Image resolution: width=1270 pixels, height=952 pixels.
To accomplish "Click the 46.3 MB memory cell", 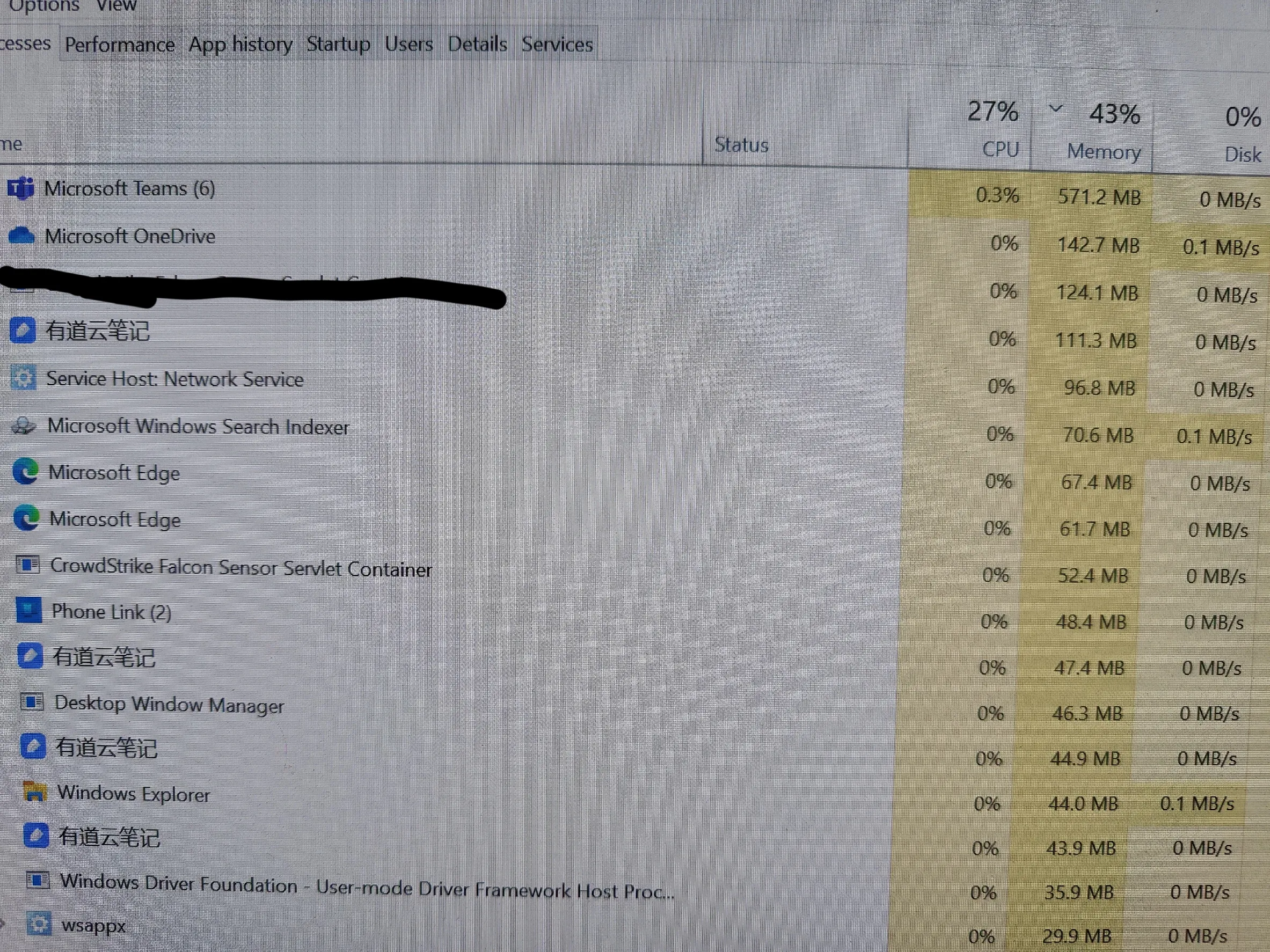I will [1087, 713].
